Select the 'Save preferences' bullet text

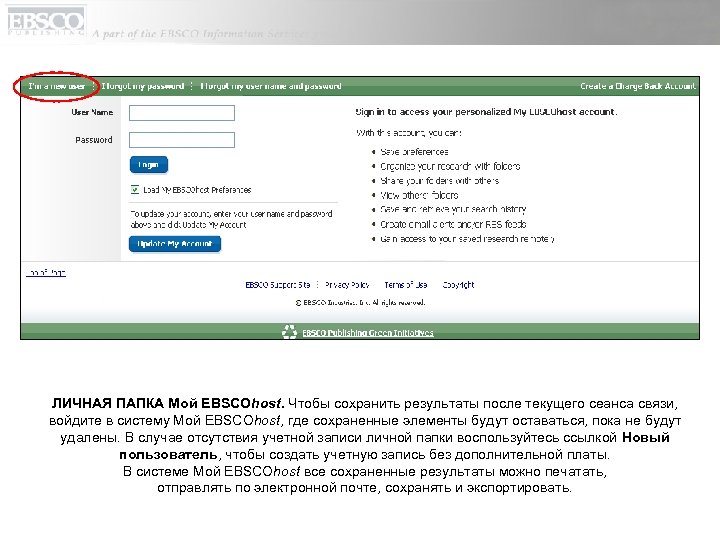tap(414, 152)
